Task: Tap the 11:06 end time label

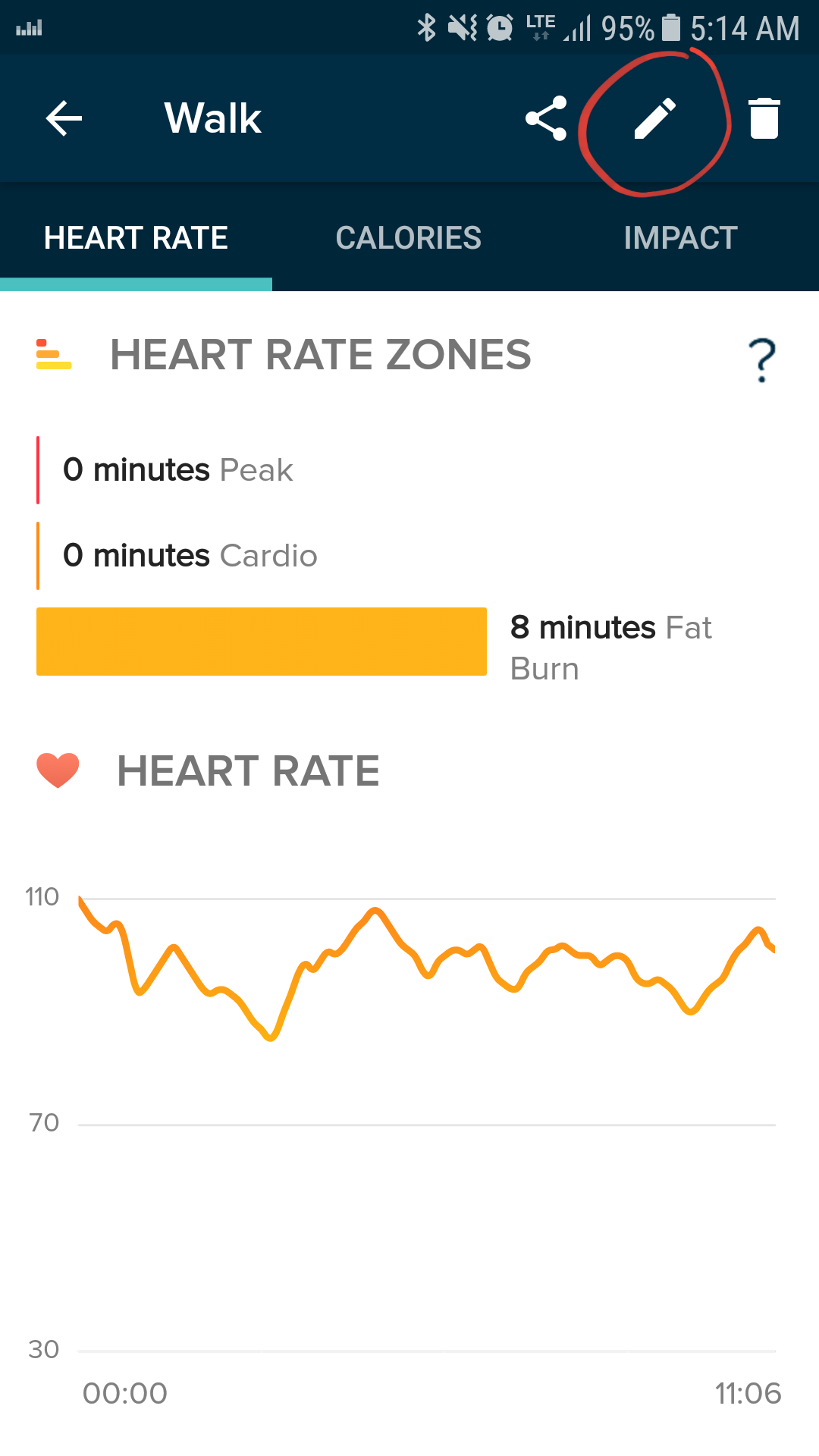Action: 748,1393
